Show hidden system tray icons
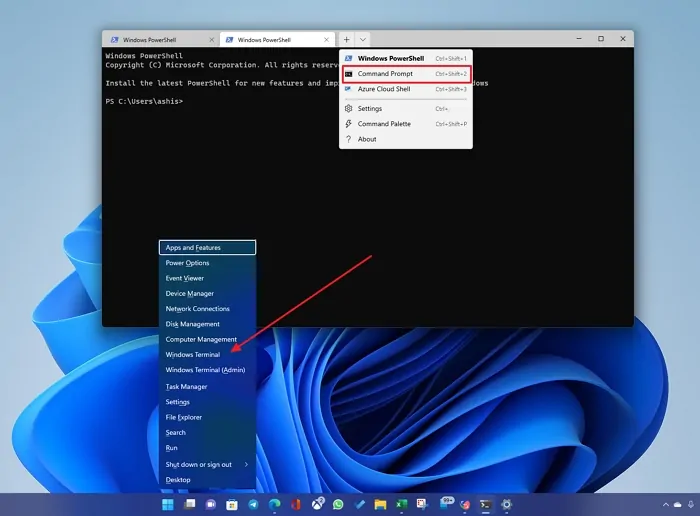 pyautogui.click(x=666, y=504)
